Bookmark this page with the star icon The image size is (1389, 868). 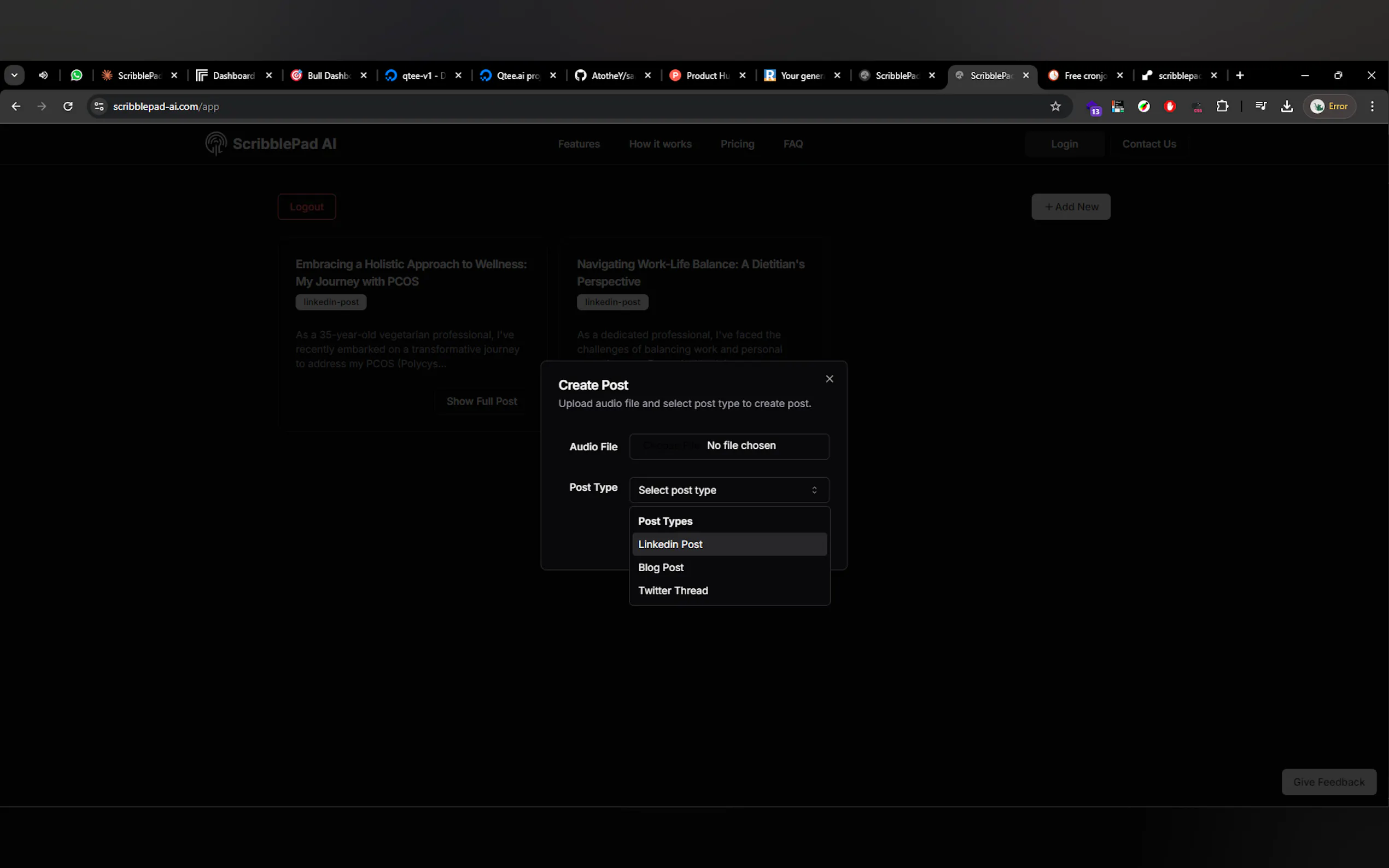click(x=1055, y=106)
